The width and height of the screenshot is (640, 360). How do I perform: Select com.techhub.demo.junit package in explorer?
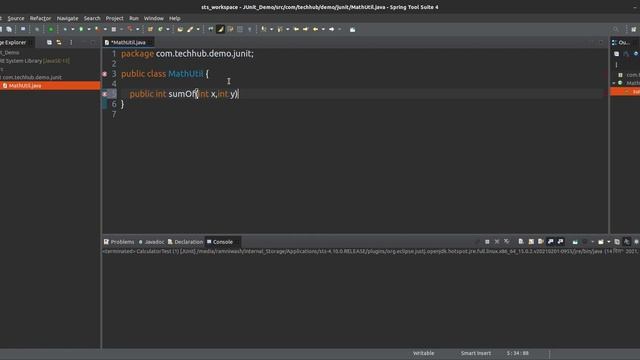(31, 77)
